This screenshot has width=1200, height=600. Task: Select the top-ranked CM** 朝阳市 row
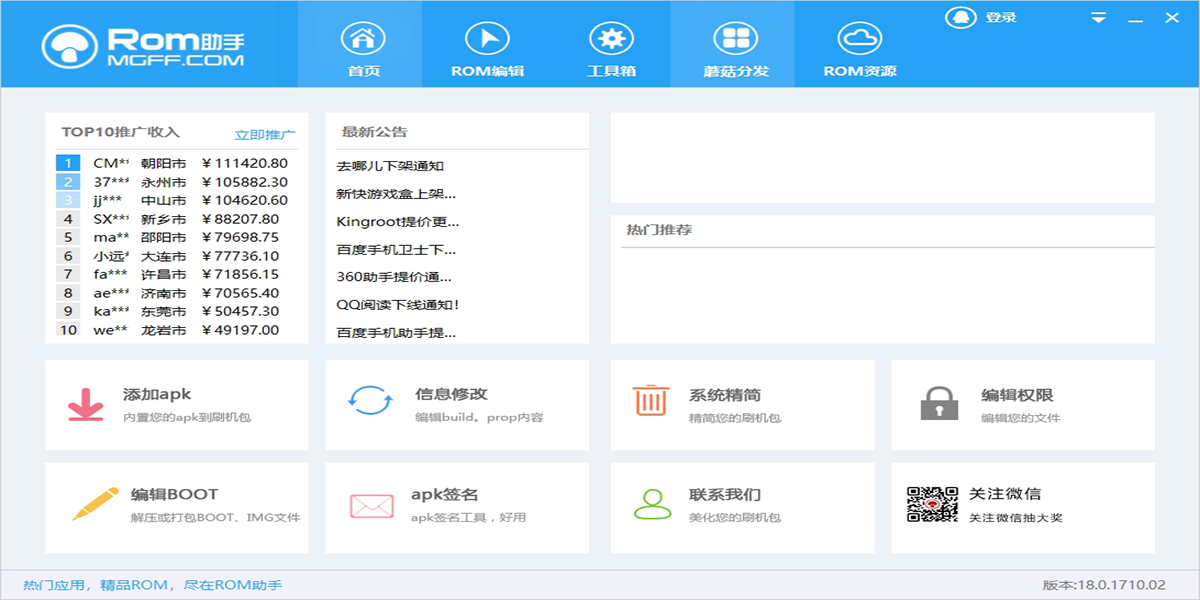[176, 163]
